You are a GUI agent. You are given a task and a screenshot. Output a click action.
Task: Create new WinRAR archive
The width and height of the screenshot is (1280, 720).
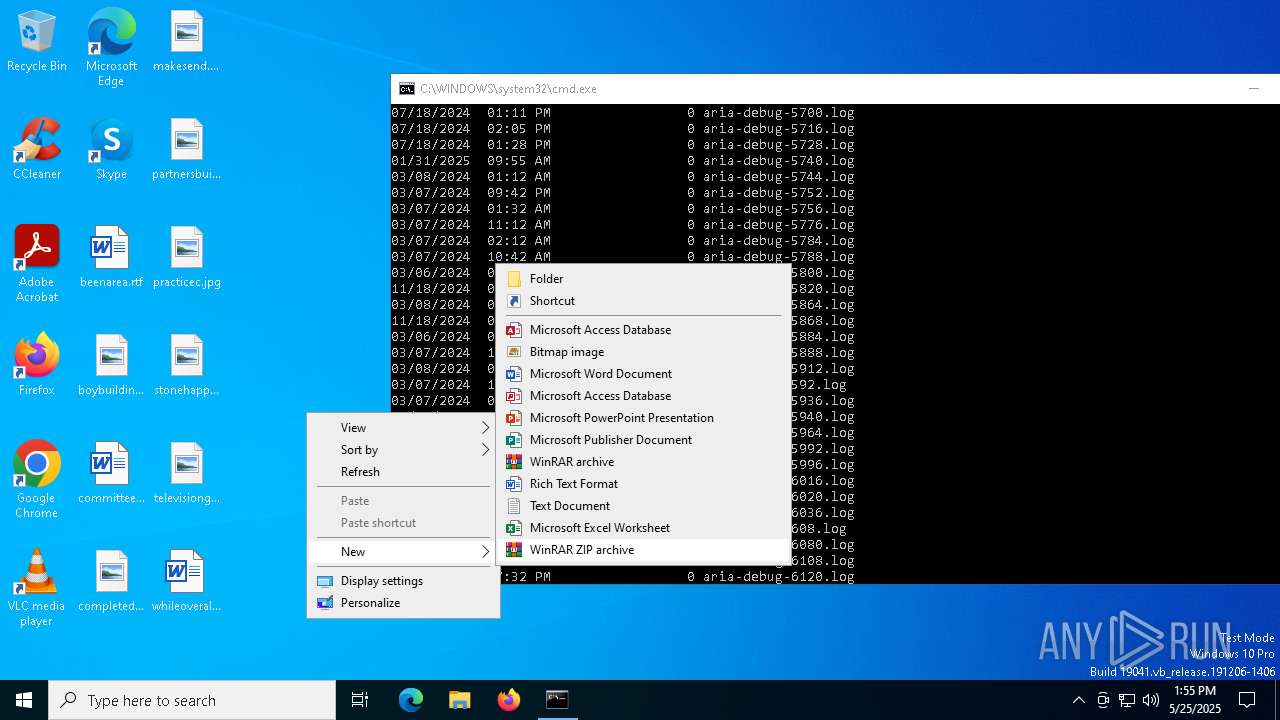[644, 462]
